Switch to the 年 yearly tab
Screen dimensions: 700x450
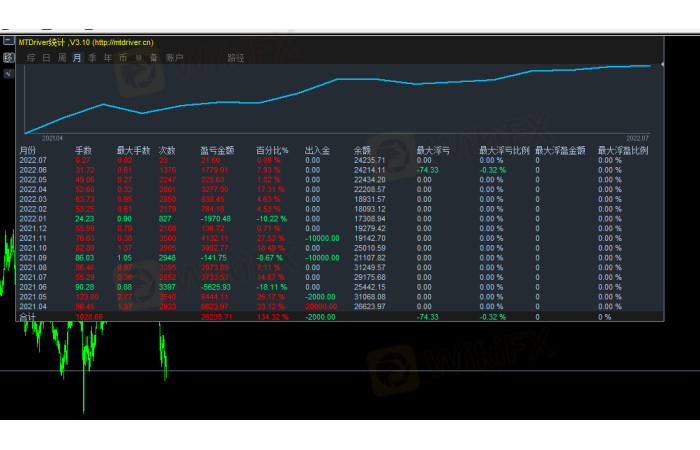108,58
